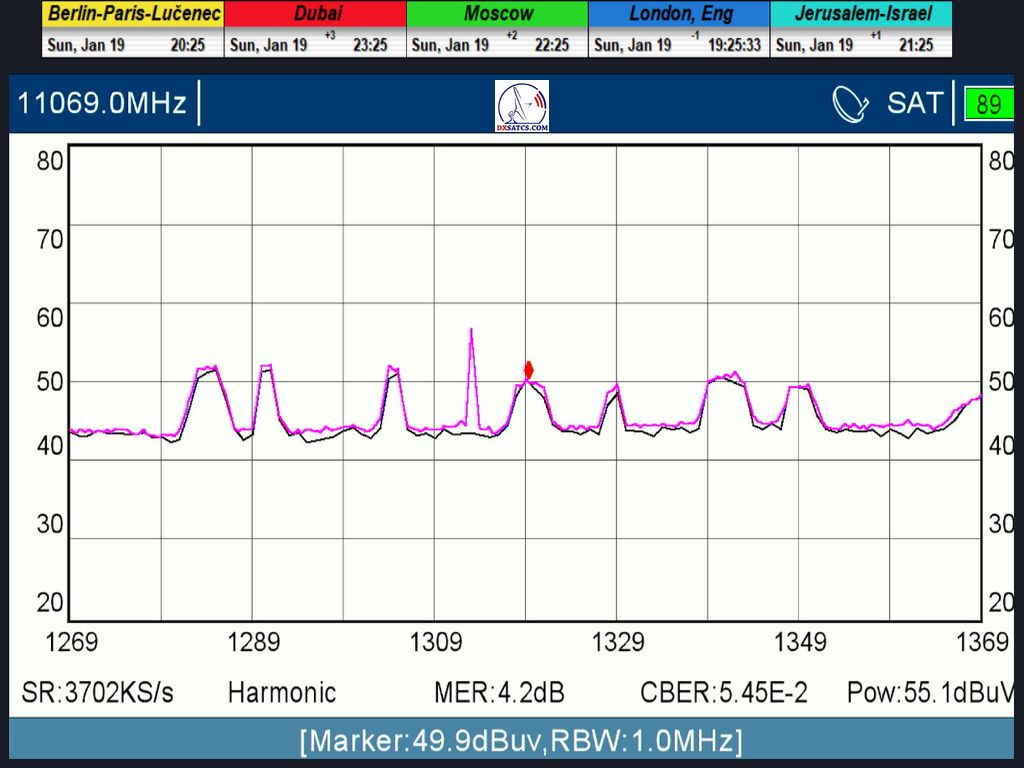
Task: Open the Jerusalem-Israel clock header
Action: pyautogui.click(x=861, y=14)
